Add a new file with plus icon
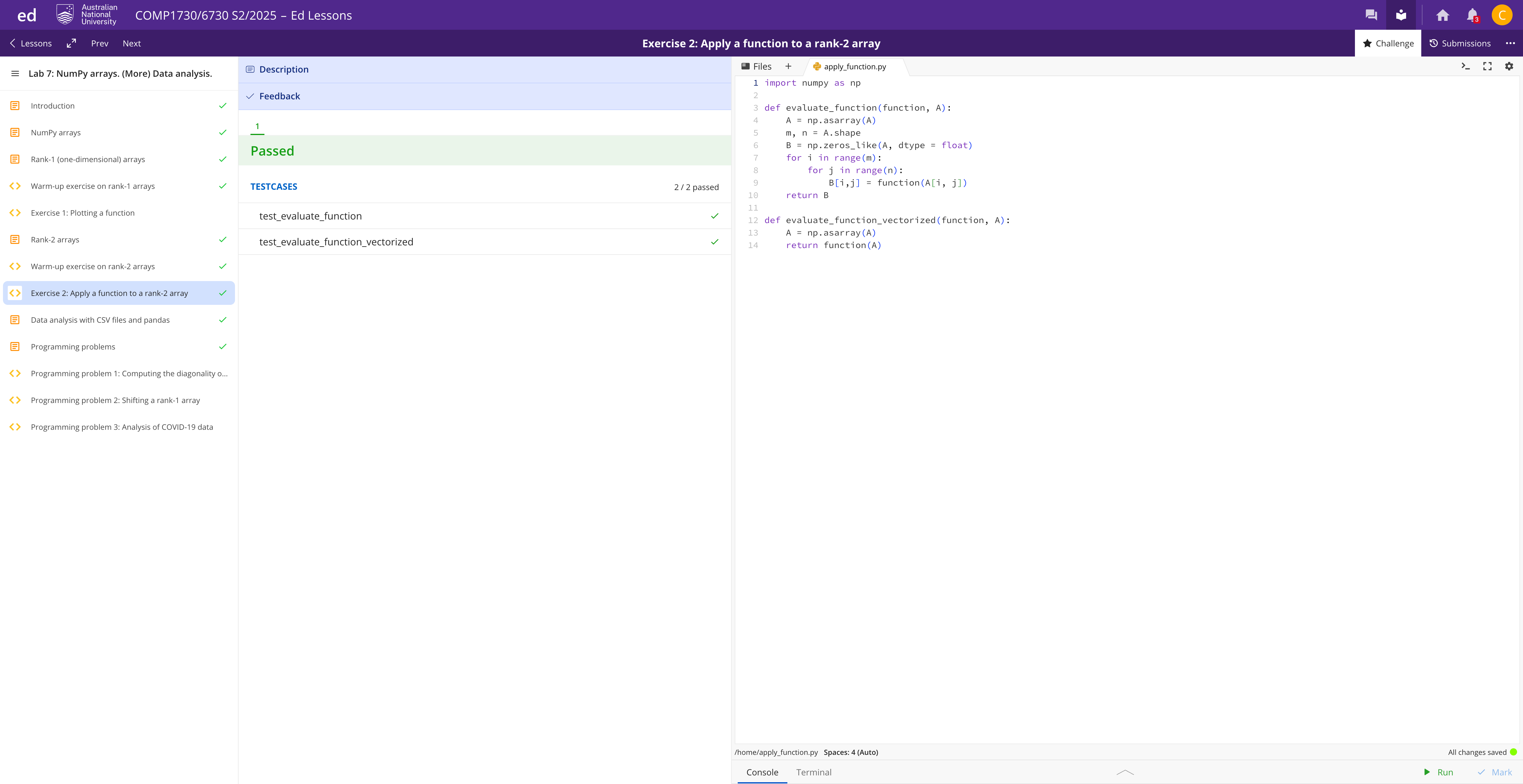This screenshot has height=784, width=1523. [x=788, y=66]
